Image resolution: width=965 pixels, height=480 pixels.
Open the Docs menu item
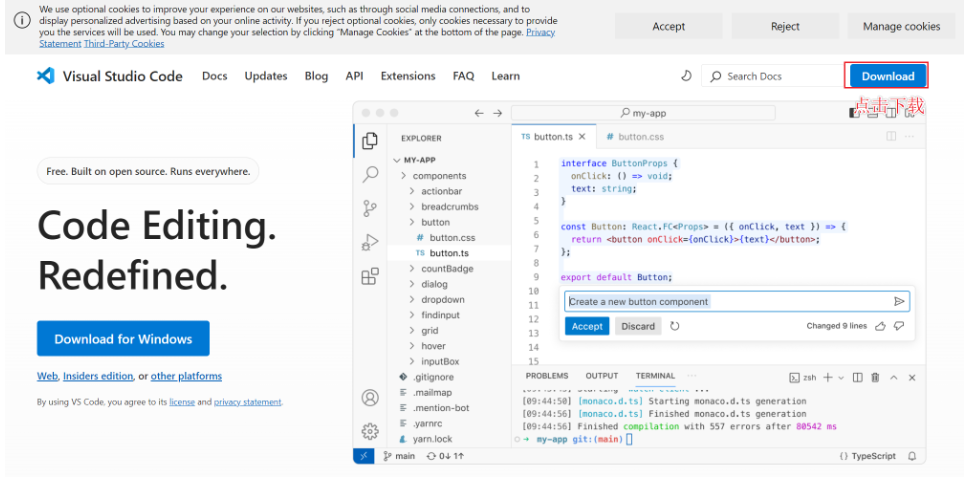coord(215,76)
